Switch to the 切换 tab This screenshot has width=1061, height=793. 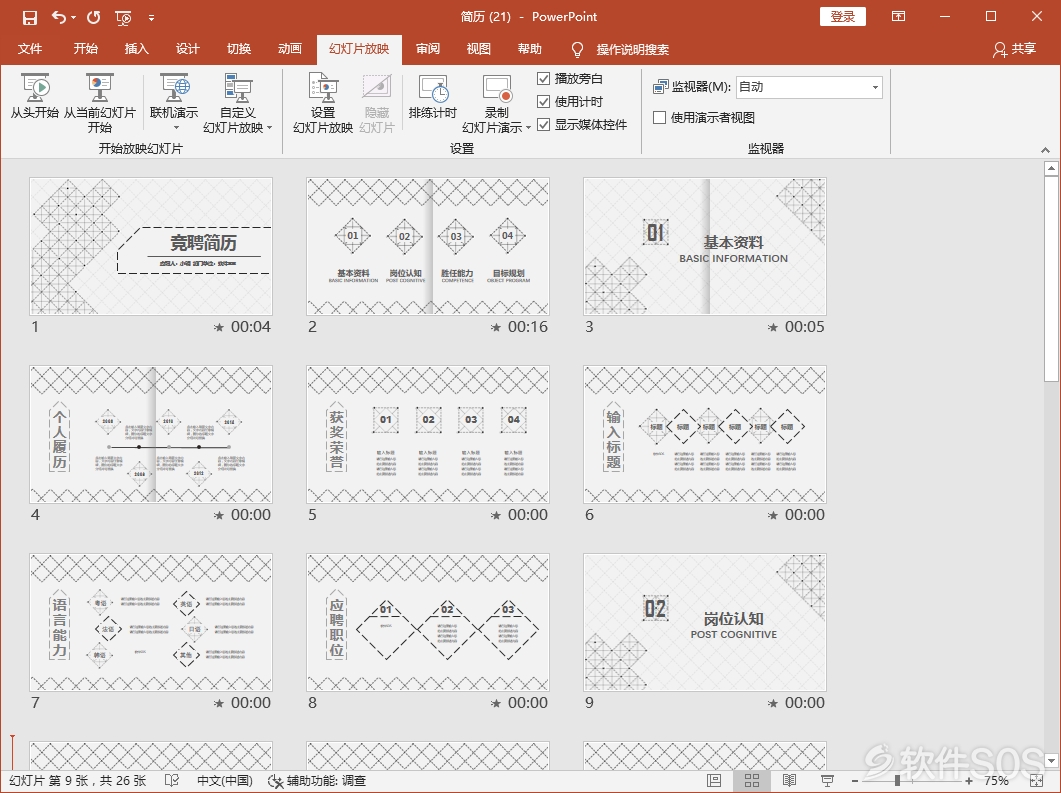(239, 49)
